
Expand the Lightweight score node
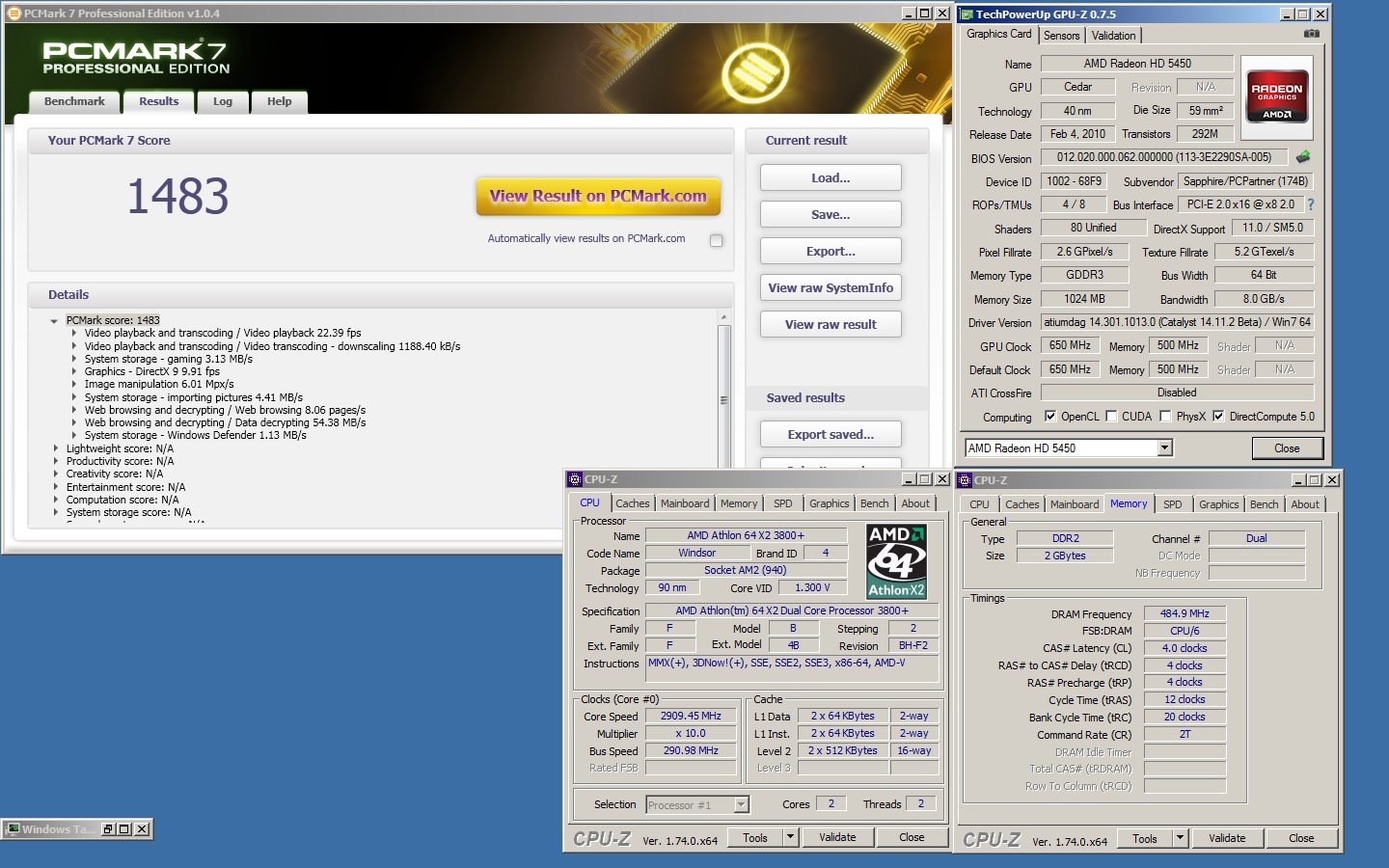pyautogui.click(x=55, y=448)
